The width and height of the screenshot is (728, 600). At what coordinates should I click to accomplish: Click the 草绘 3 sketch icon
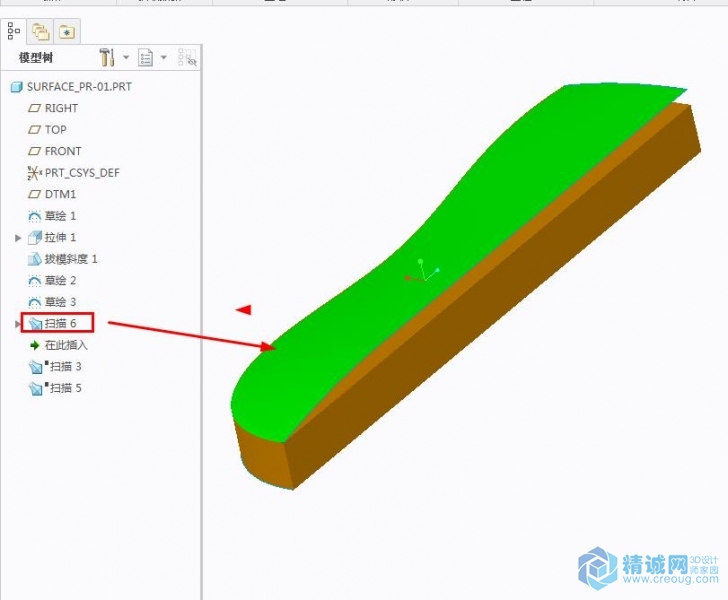pyautogui.click(x=34, y=302)
